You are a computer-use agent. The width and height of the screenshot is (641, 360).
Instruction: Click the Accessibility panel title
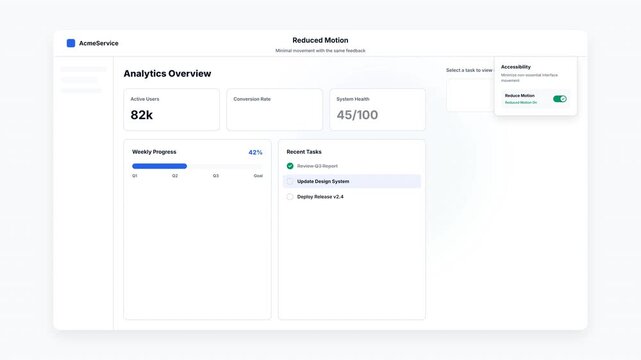(x=516, y=67)
